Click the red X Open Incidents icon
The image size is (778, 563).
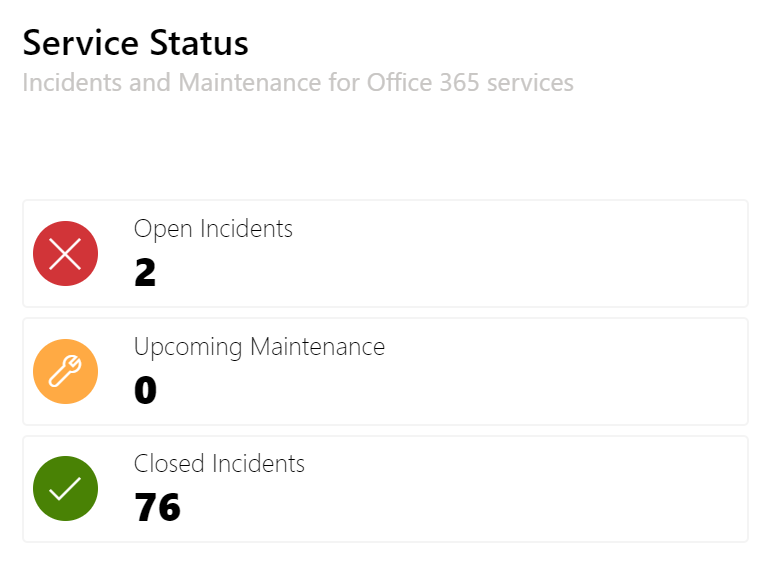pos(65,253)
